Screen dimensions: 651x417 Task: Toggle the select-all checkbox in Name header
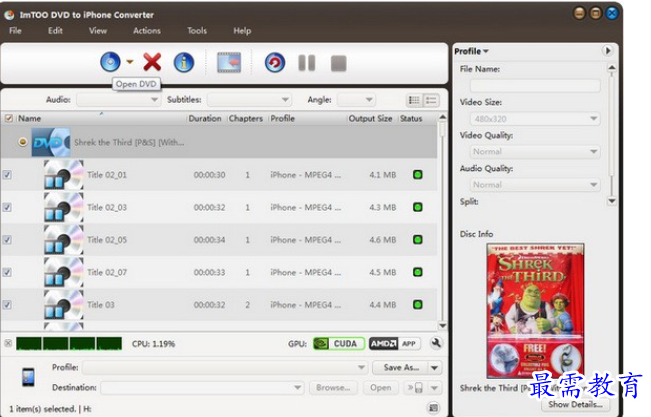pyautogui.click(x=8, y=118)
